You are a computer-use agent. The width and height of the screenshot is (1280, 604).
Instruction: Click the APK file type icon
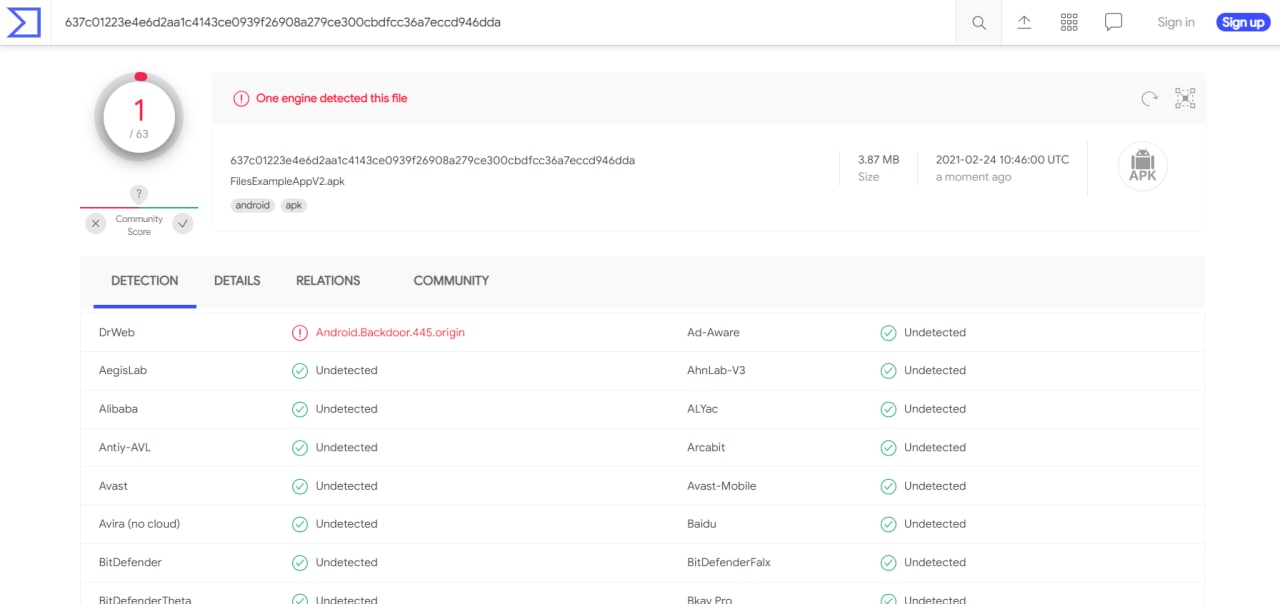(x=1142, y=166)
